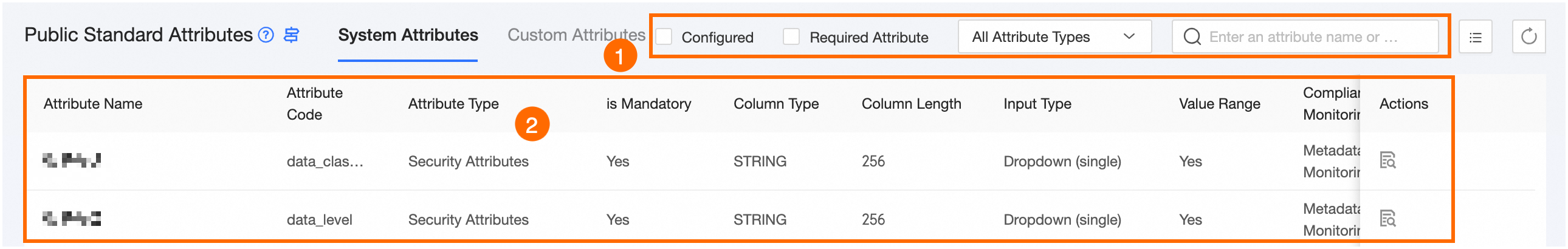Switch to the System Attributes tab
The width and height of the screenshot is (1568, 249).
point(408,35)
